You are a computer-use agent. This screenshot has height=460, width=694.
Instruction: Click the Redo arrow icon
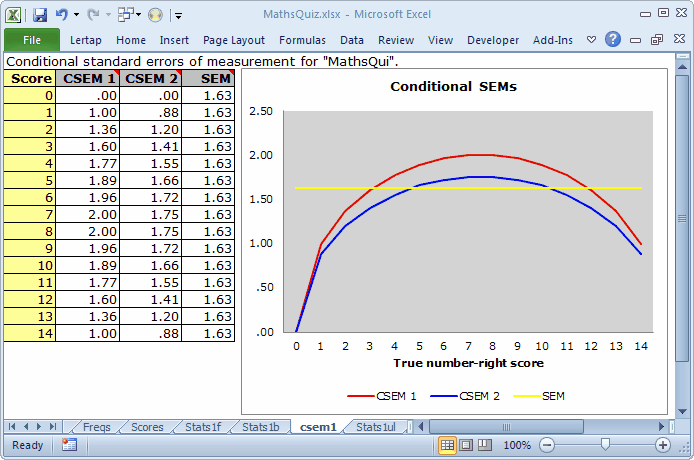pos(93,15)
